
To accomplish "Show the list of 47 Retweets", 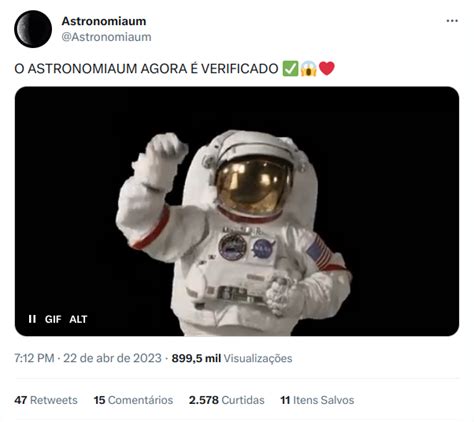I will (46, 400).
